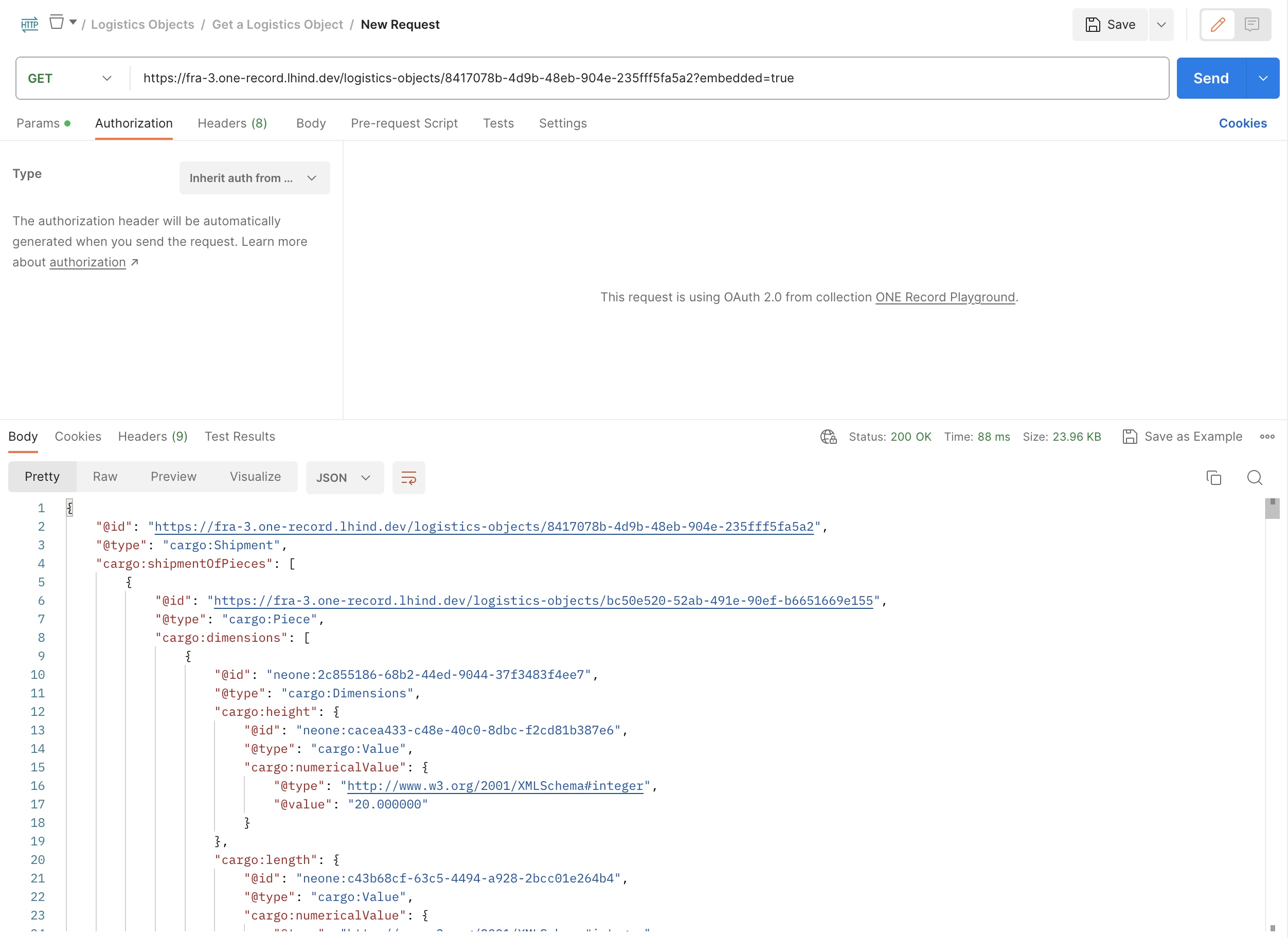Open the response more options ellipsis
Image resolution: width=1288 pixels, height=938 pixels.
pos(1267,437)
